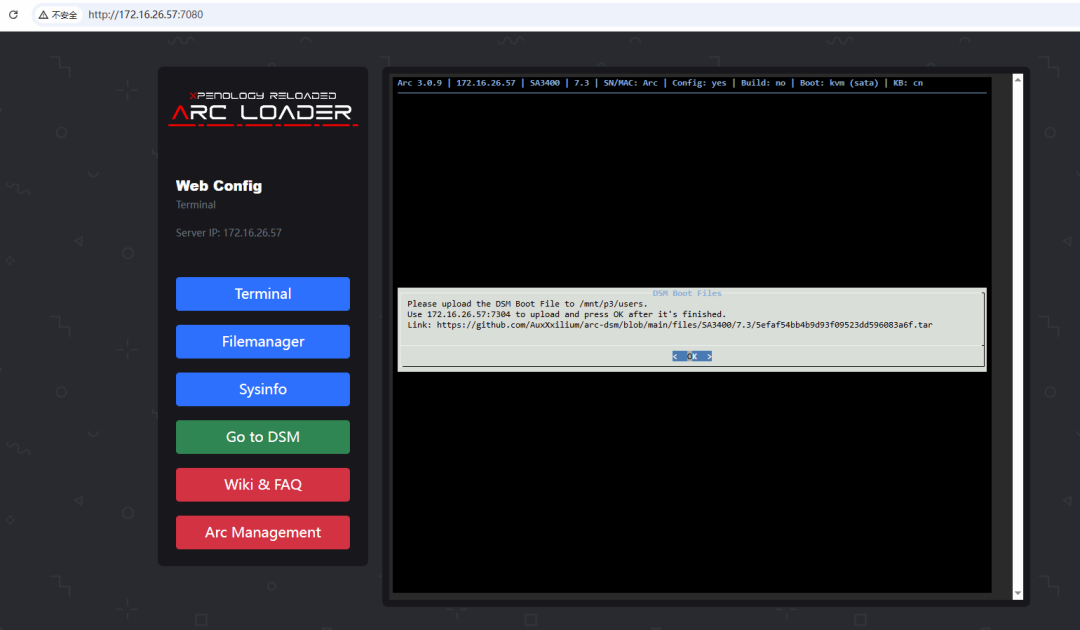Open Arc Management
1080x630 pixels.
pos(262,532)
